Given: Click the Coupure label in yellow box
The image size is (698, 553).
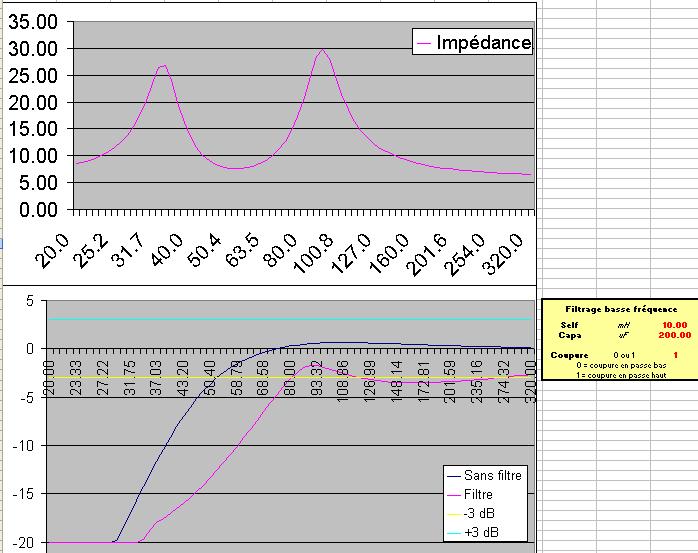Looking at the screenshot, I should (569, 355).
